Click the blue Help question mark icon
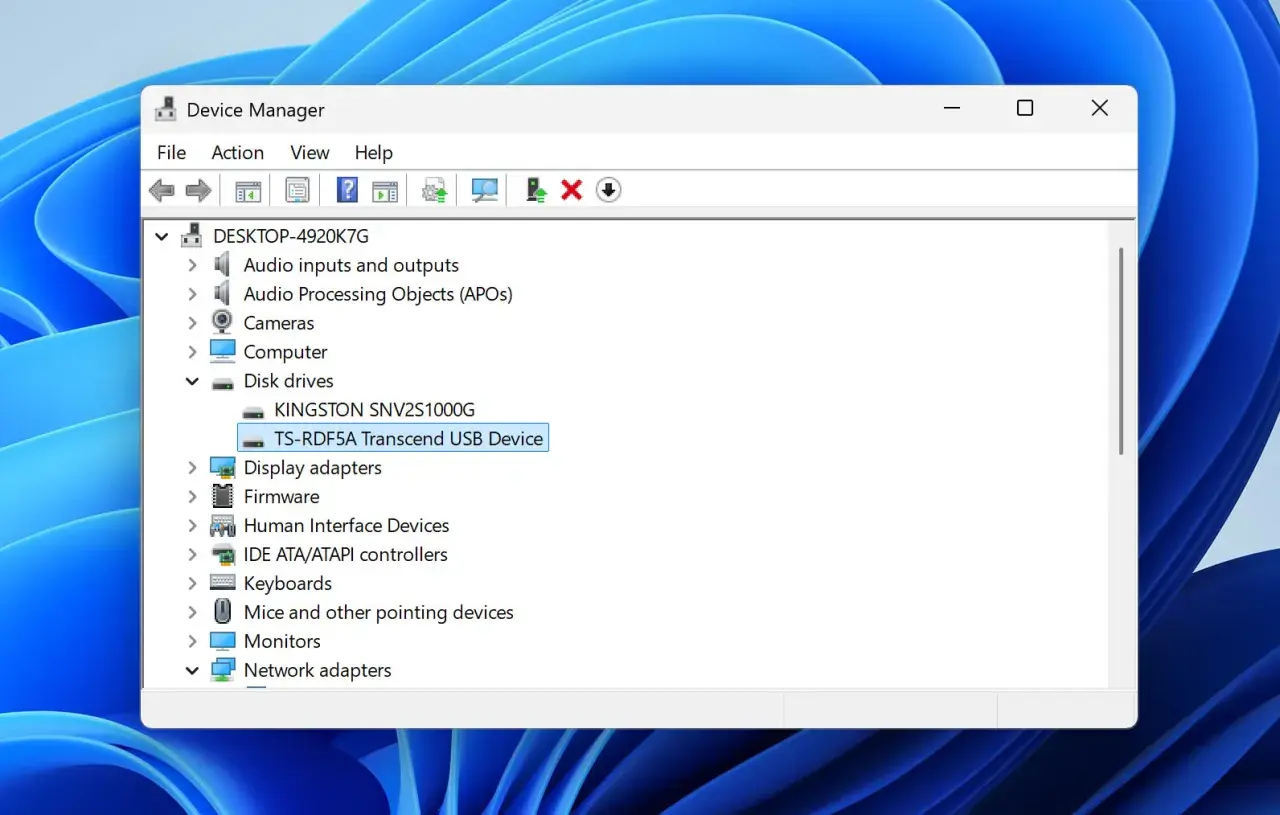 [x=347, y=190]
